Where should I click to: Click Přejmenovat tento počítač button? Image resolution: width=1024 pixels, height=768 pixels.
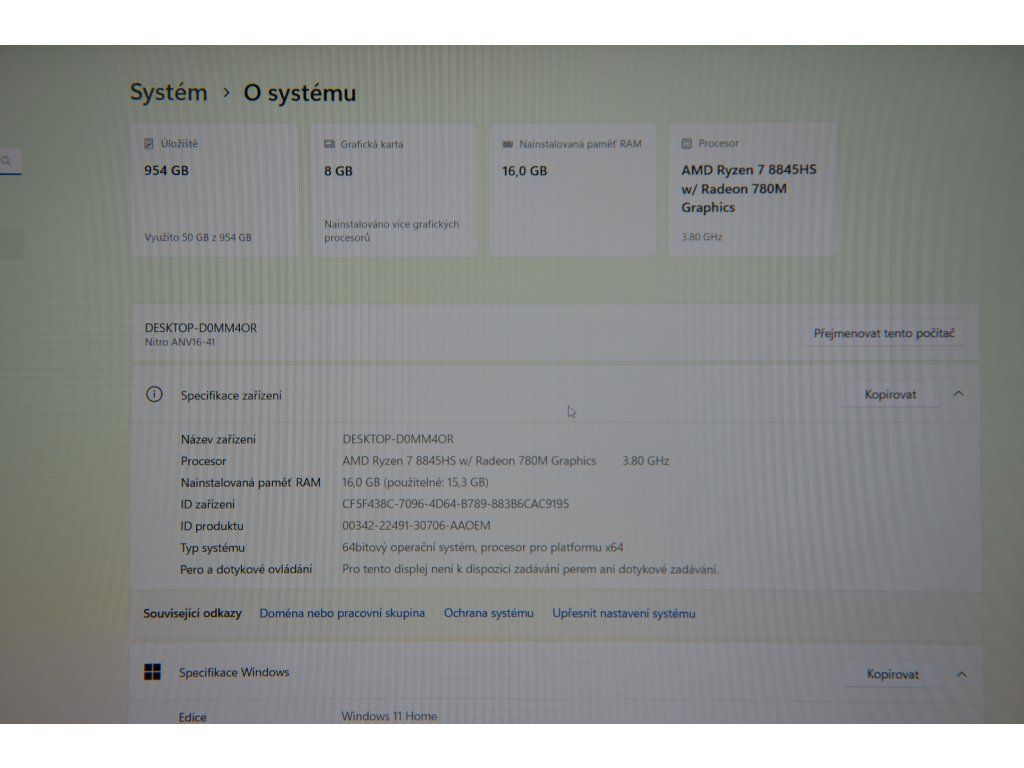click(x=884, y=333)
